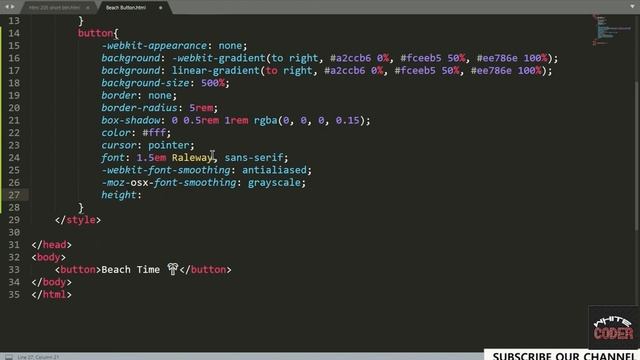Switch to the first inactive html tab
This screenshot has width=640, height=360.
point(54,7)
